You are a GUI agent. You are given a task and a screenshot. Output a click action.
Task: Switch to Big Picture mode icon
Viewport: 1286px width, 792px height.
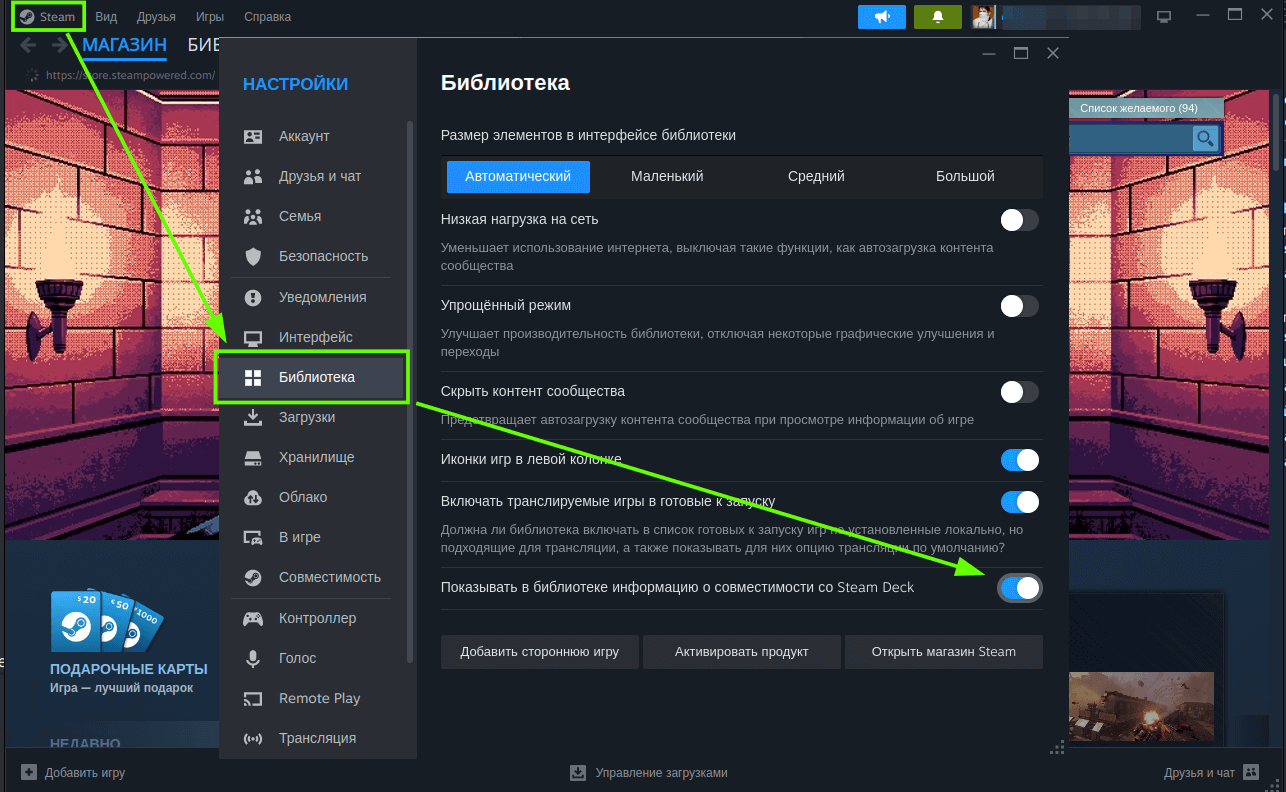click(x=1163, y=17)
